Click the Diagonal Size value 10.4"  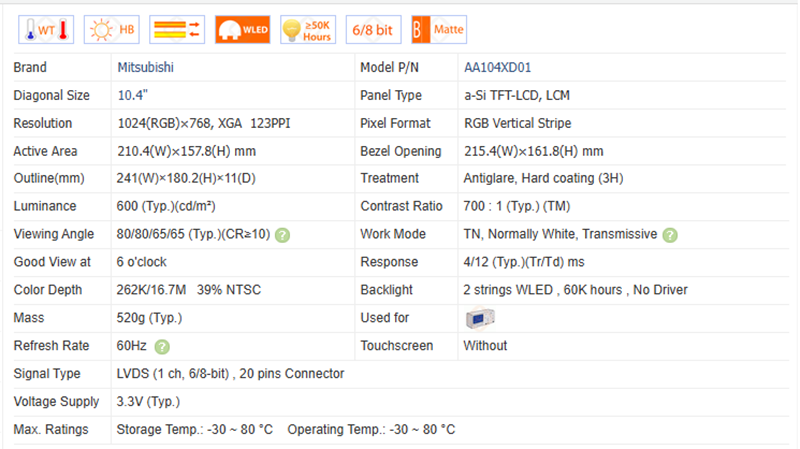tap(133, 95)
